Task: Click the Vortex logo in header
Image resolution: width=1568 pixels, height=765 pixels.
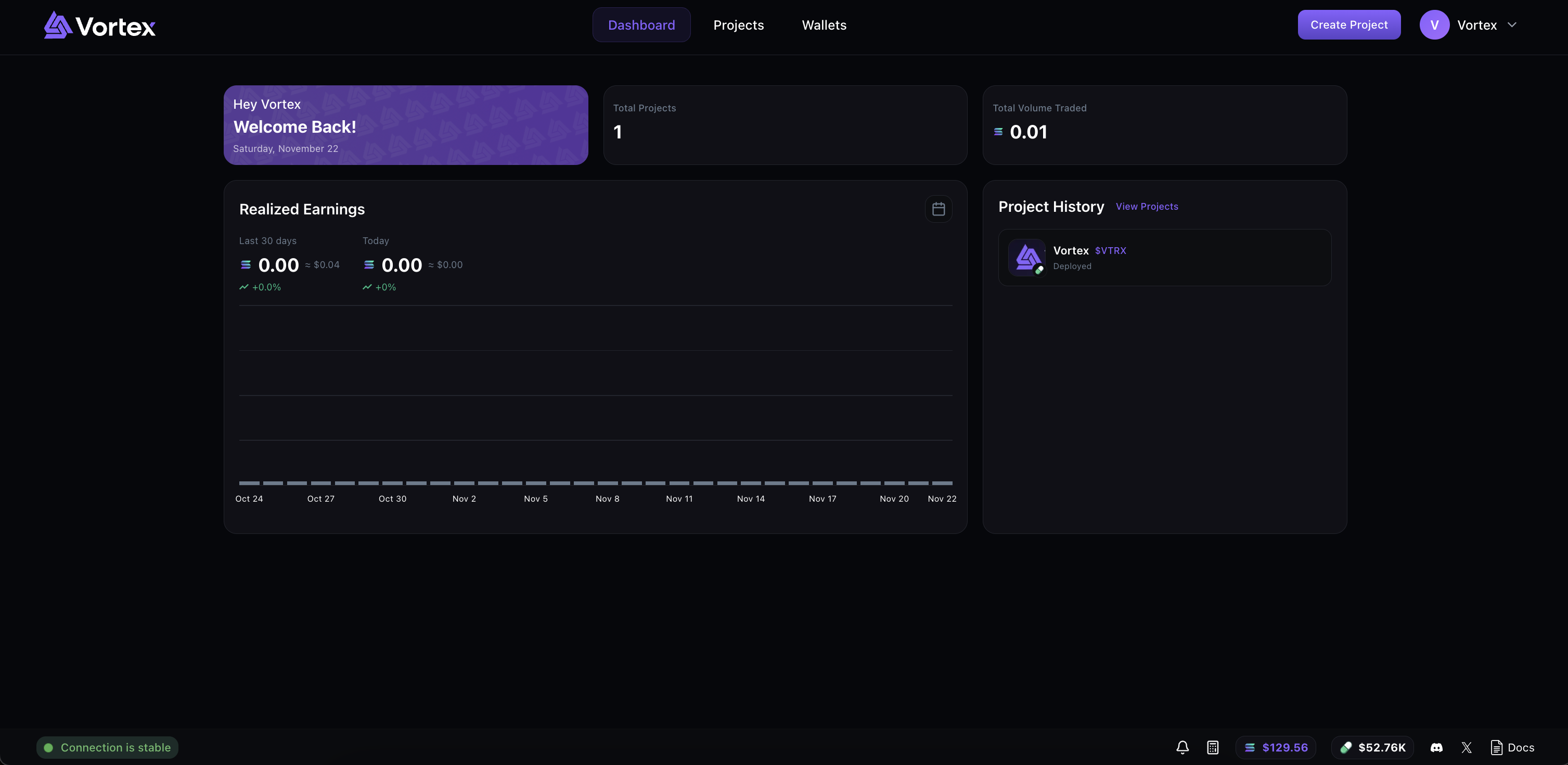Action: [100, 25]
